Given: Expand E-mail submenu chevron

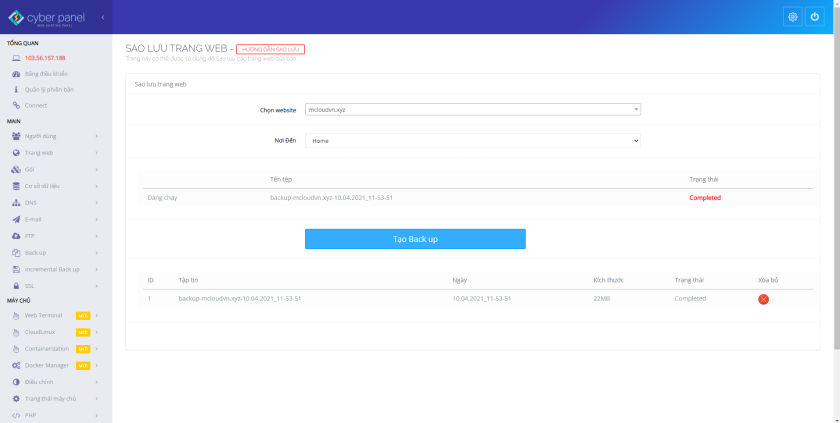Looking at the screenshot, I should click(96, 220).
